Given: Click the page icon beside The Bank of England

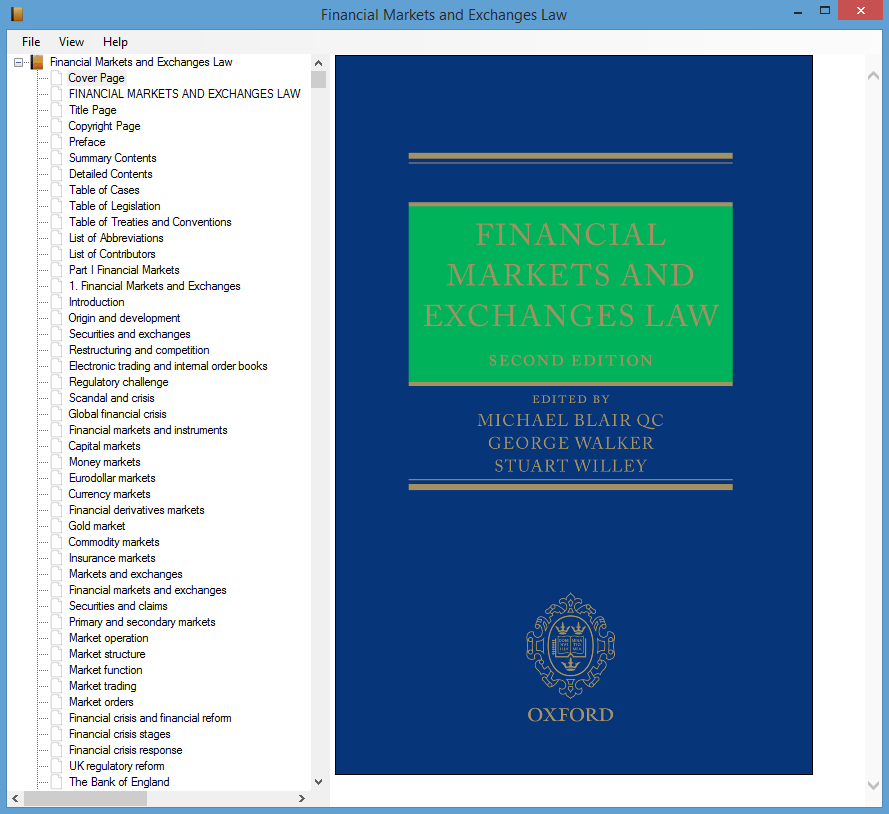Looking at the screenshot, I should [x=57, y=782].
